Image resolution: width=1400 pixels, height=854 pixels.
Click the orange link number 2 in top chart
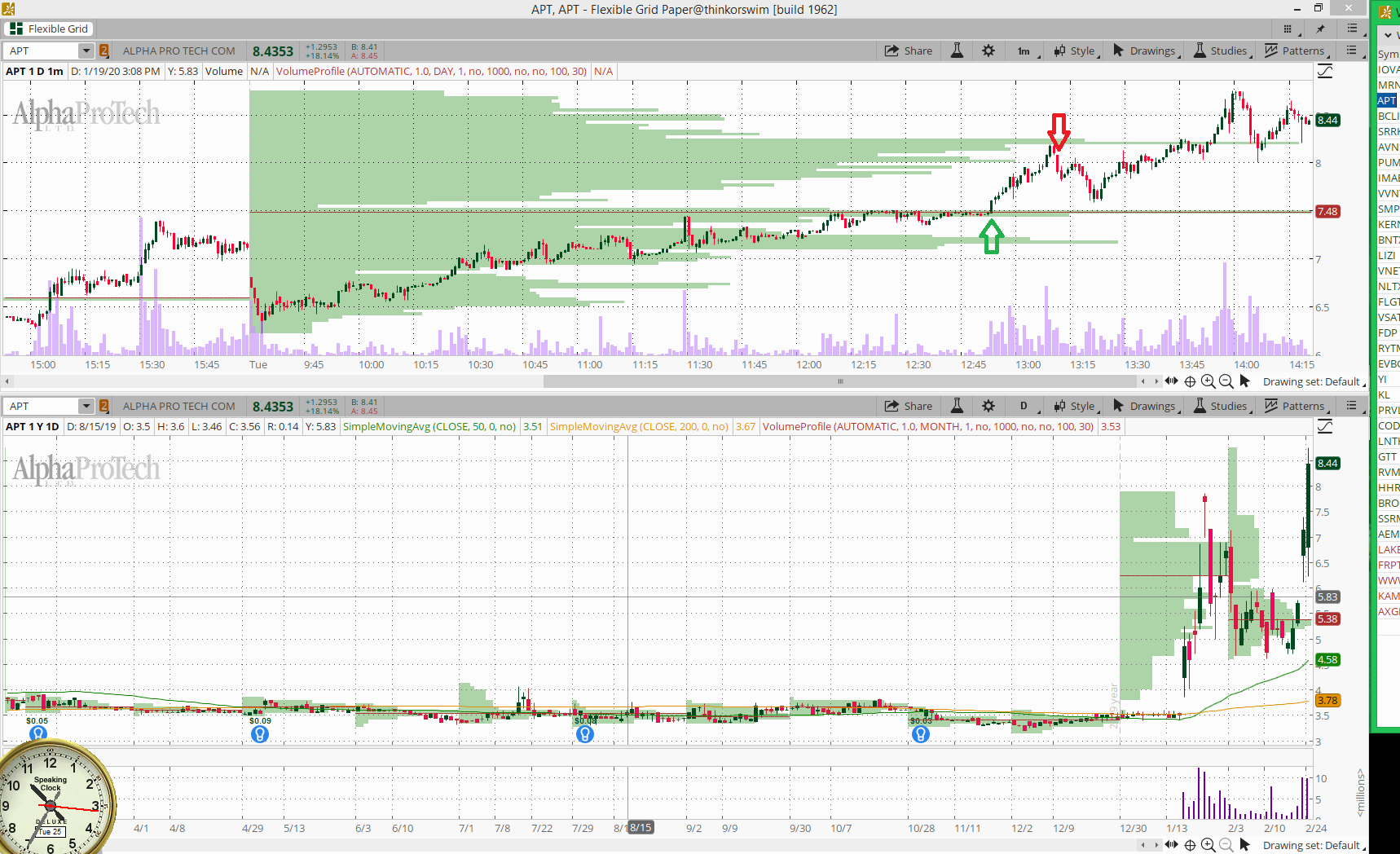[104, 51]
